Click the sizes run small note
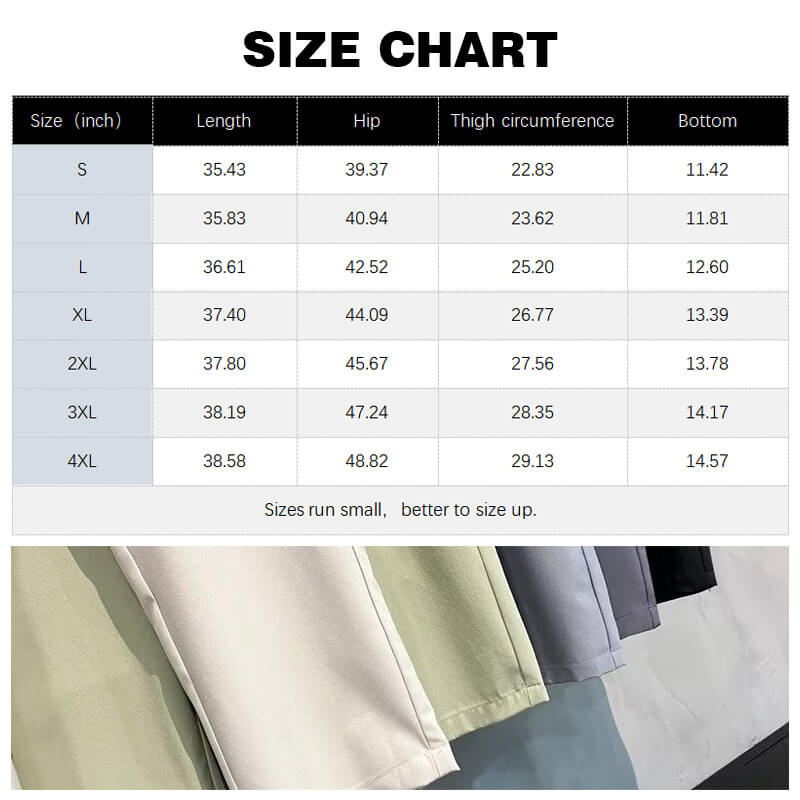800x800 pixels. point(400,510)
